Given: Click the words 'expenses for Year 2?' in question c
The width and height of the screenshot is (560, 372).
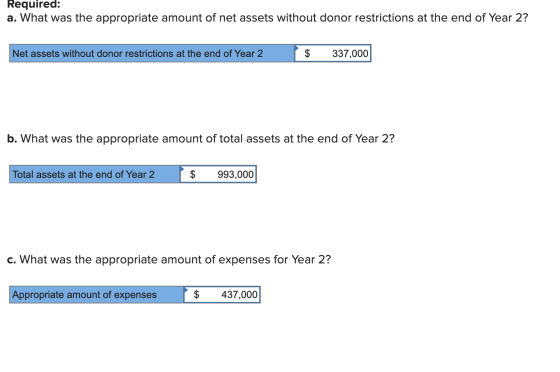Looking at the screenshot, I should [275, 260].
